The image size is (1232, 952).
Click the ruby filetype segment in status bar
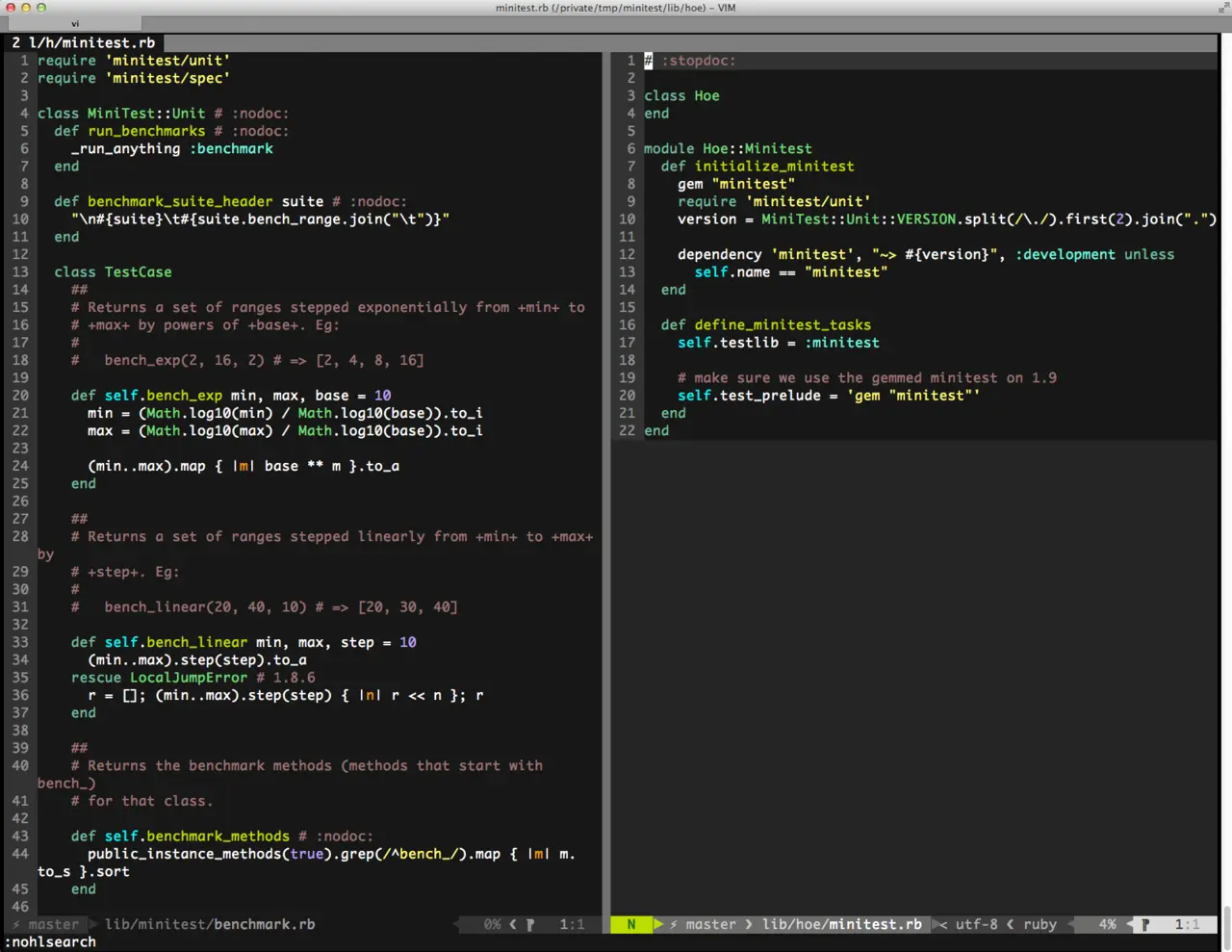(1039, 924)
